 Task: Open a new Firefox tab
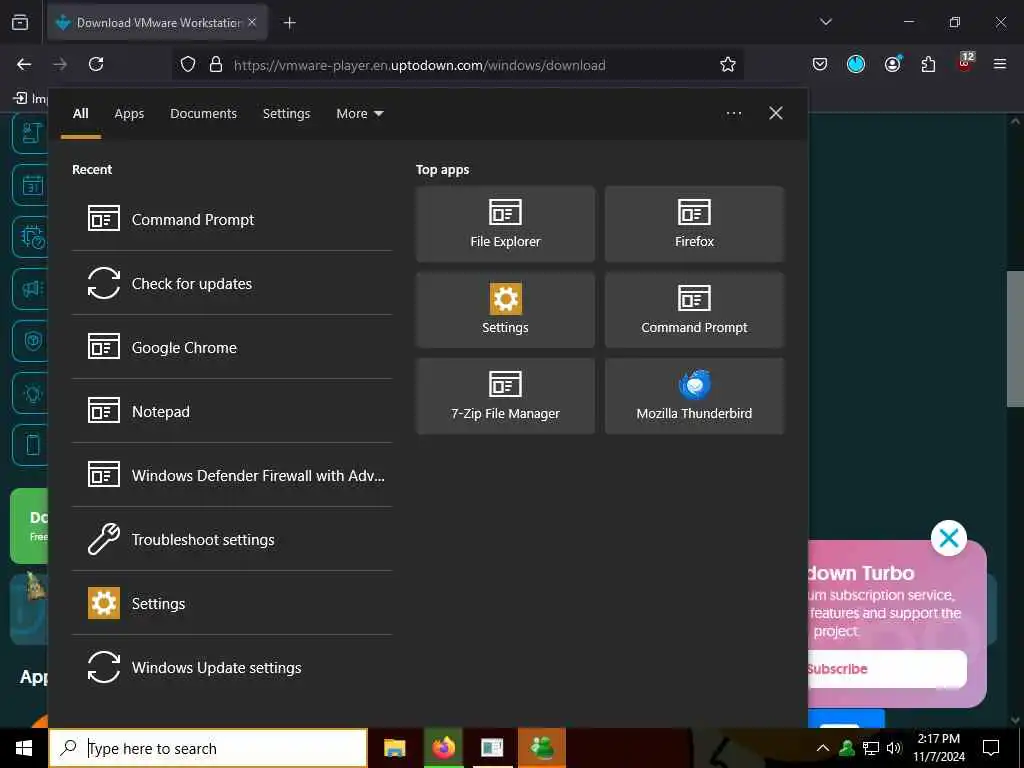coord(289,23)
